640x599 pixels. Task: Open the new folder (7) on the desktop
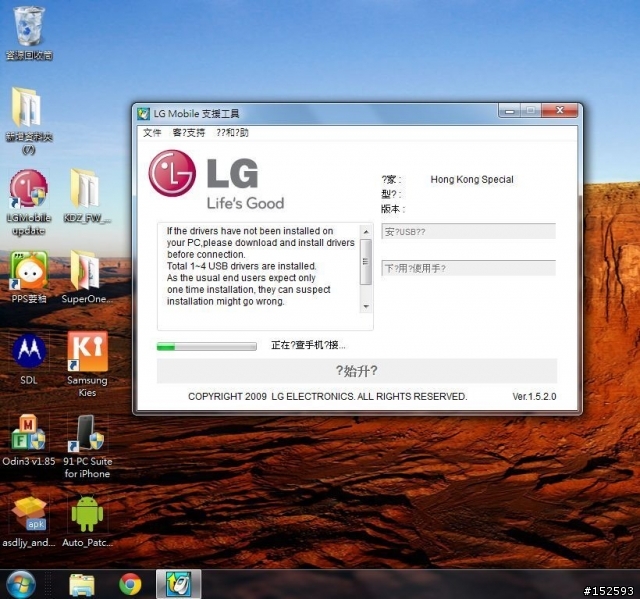click(27, 107)
